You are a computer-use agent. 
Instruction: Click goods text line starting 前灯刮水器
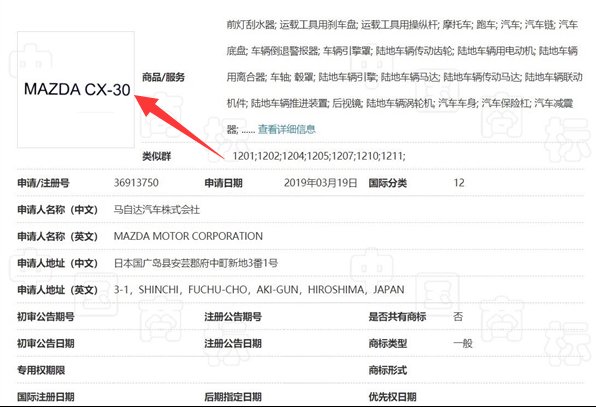402,25
